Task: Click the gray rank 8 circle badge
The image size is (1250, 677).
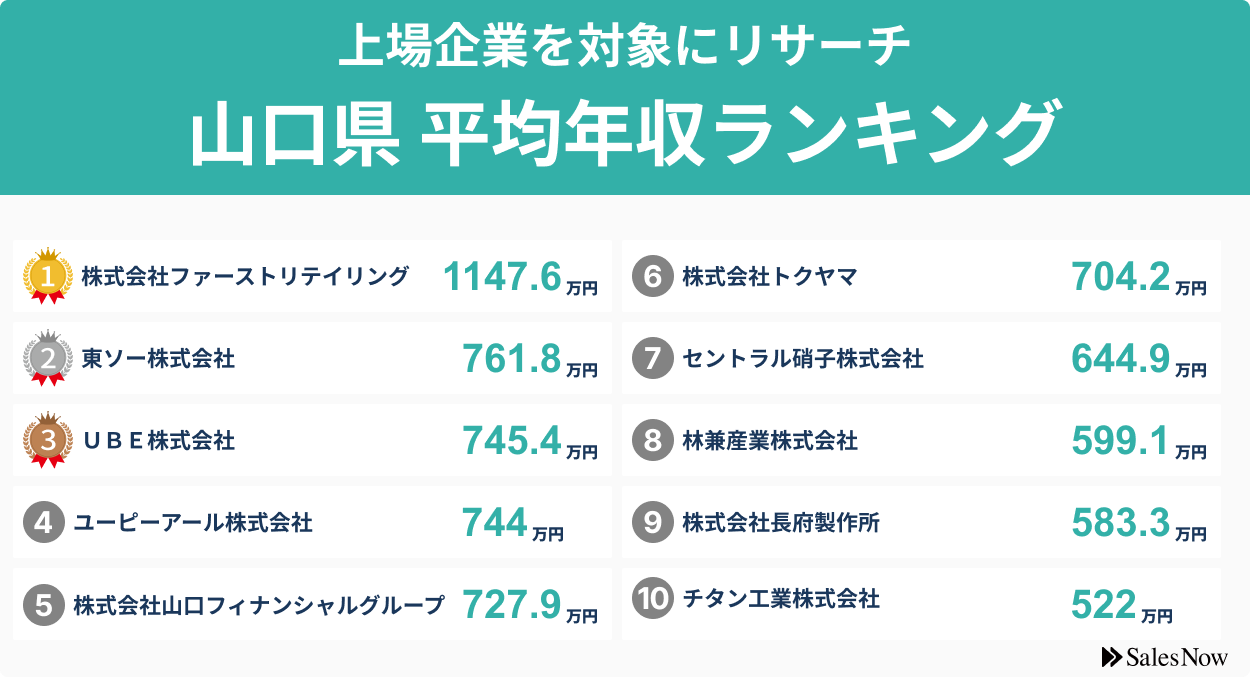Action: [x=652, y=440]
